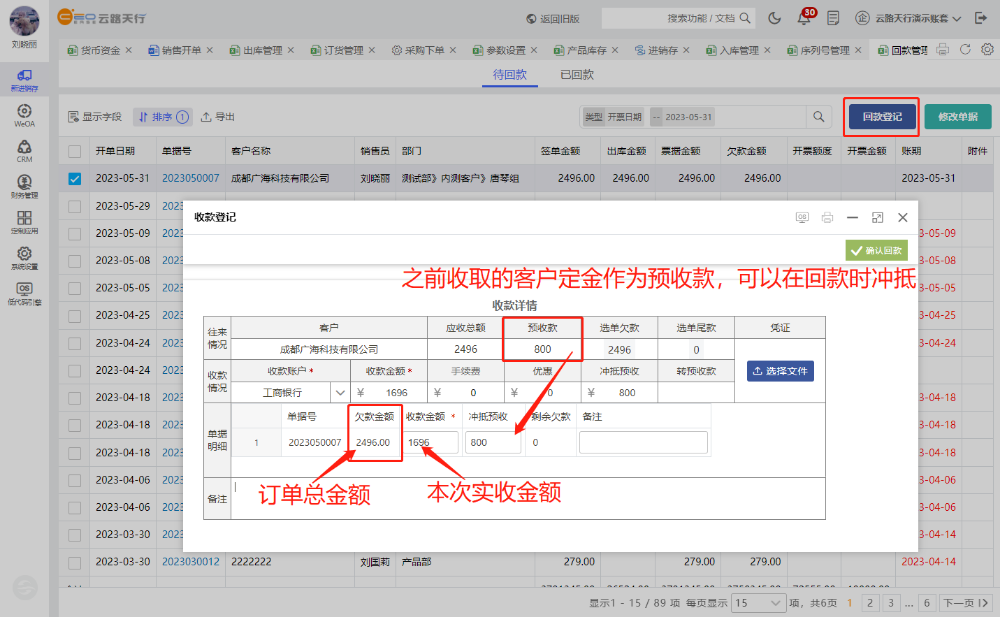The height and width of the screenshot is (617, 1000).
Task: Click the 确认回款 button
Action: coord(876,250)
